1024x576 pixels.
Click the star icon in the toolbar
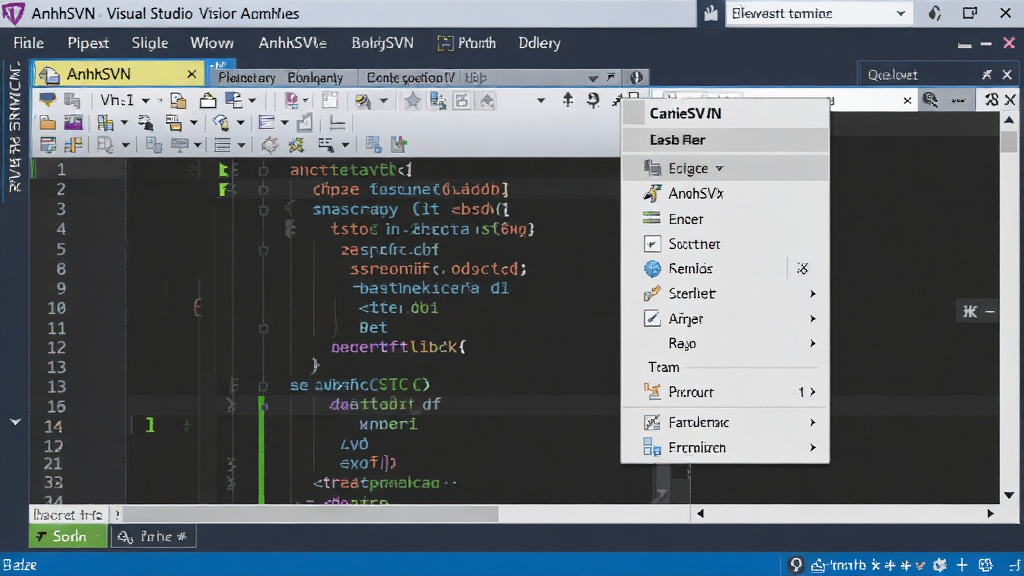tap(412, 101)
